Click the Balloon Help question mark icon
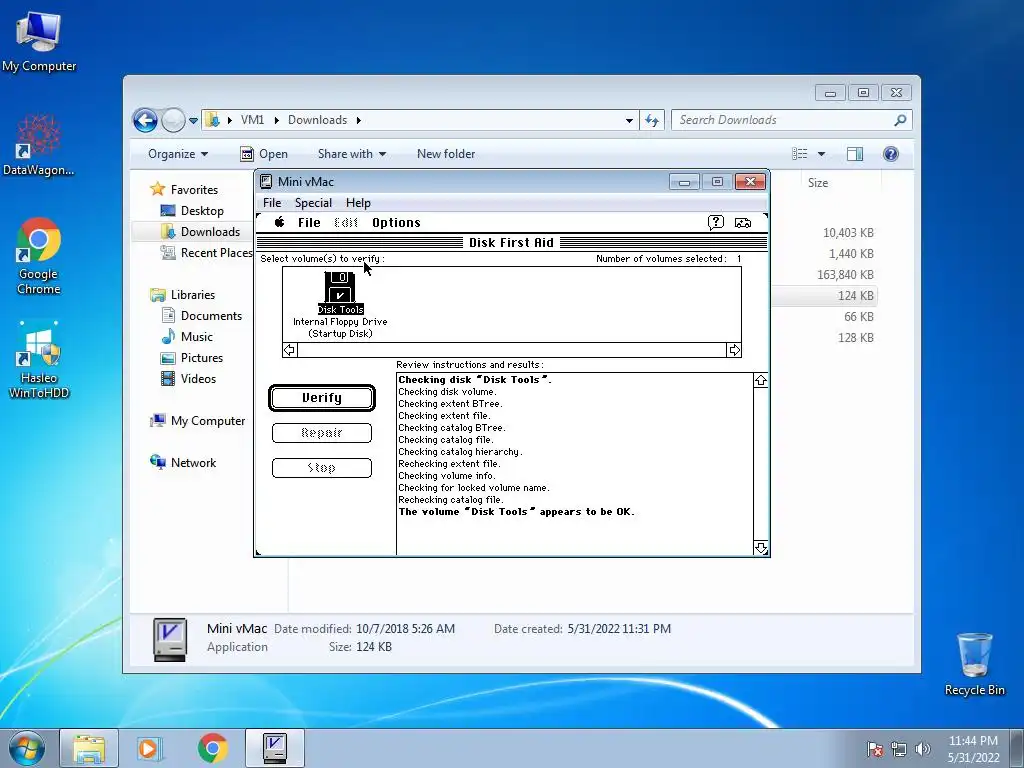Screen dimensions: 1024x768 [x=716, y=223]
